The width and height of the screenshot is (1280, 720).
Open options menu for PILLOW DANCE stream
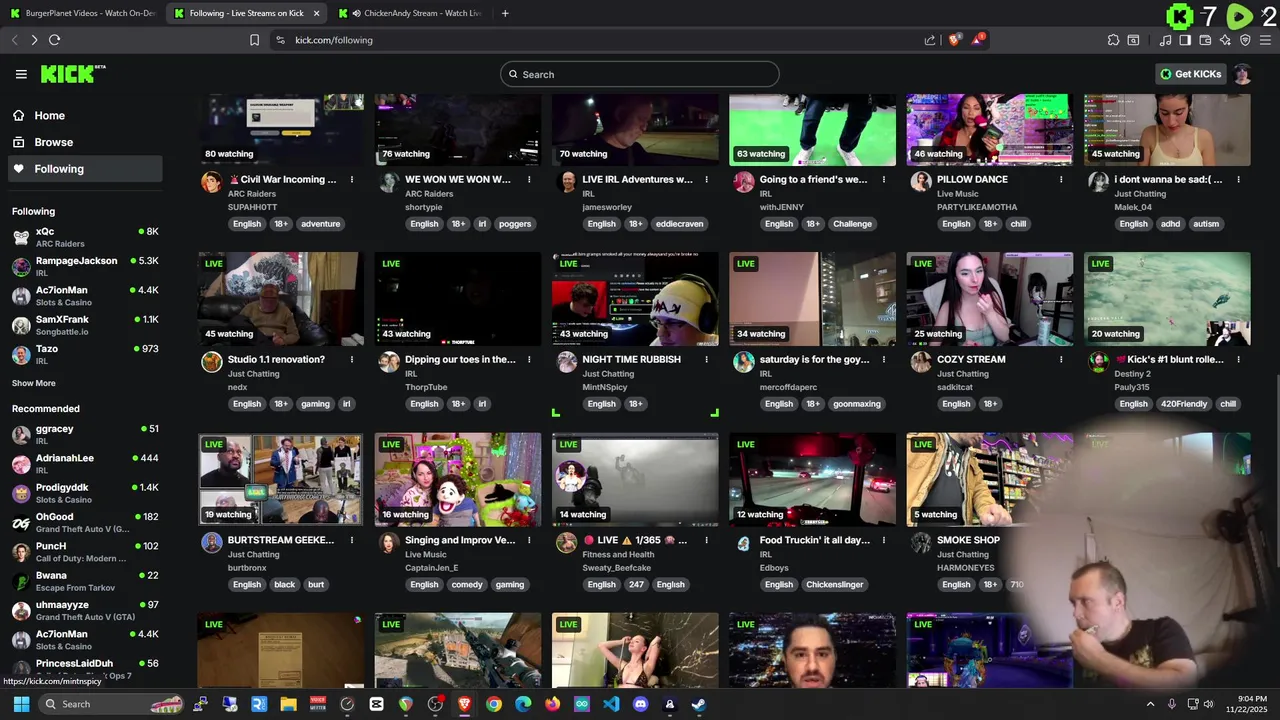[1061, 180]
